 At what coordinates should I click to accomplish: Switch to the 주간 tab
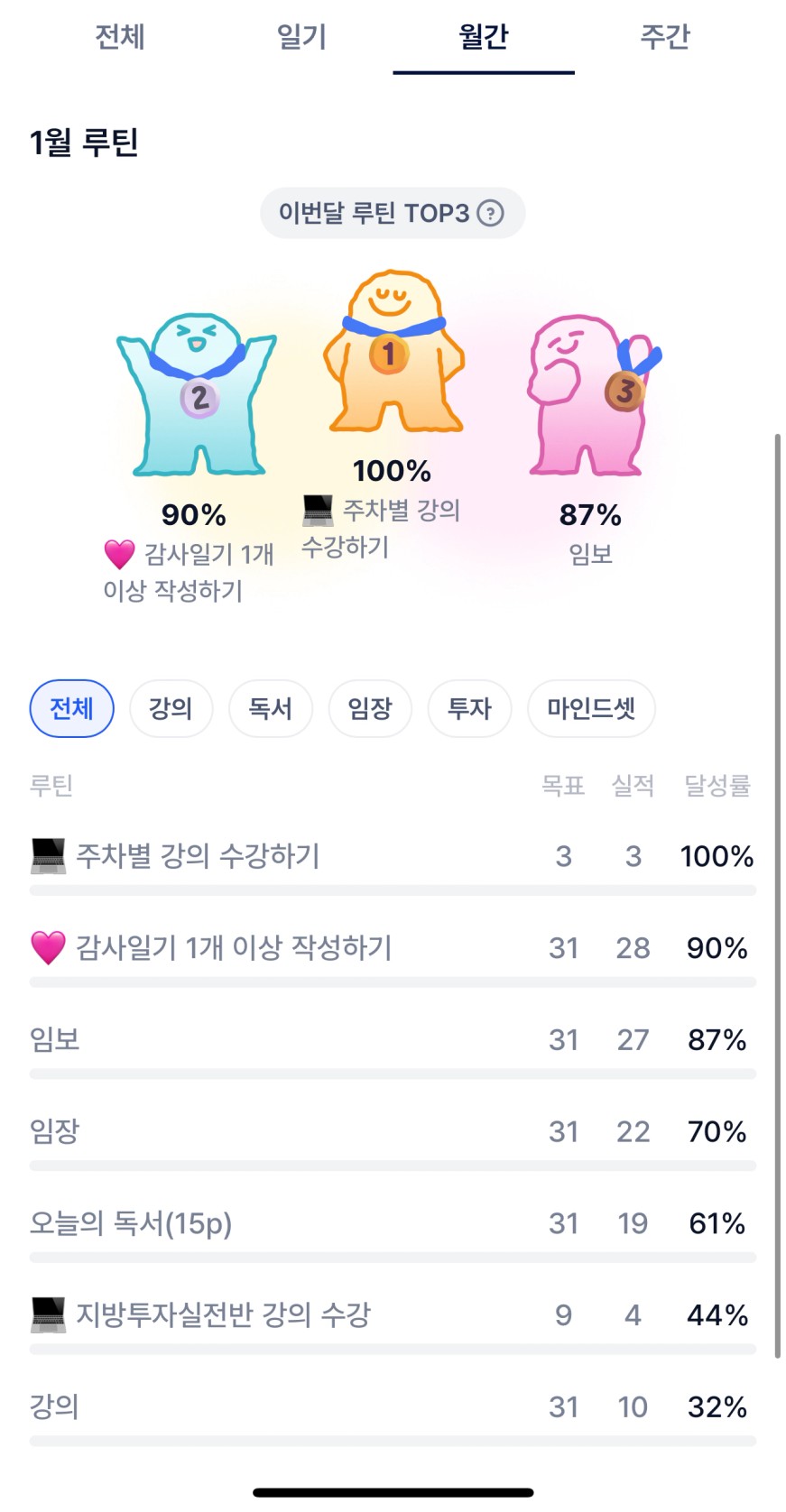click(x=664, y=37)
